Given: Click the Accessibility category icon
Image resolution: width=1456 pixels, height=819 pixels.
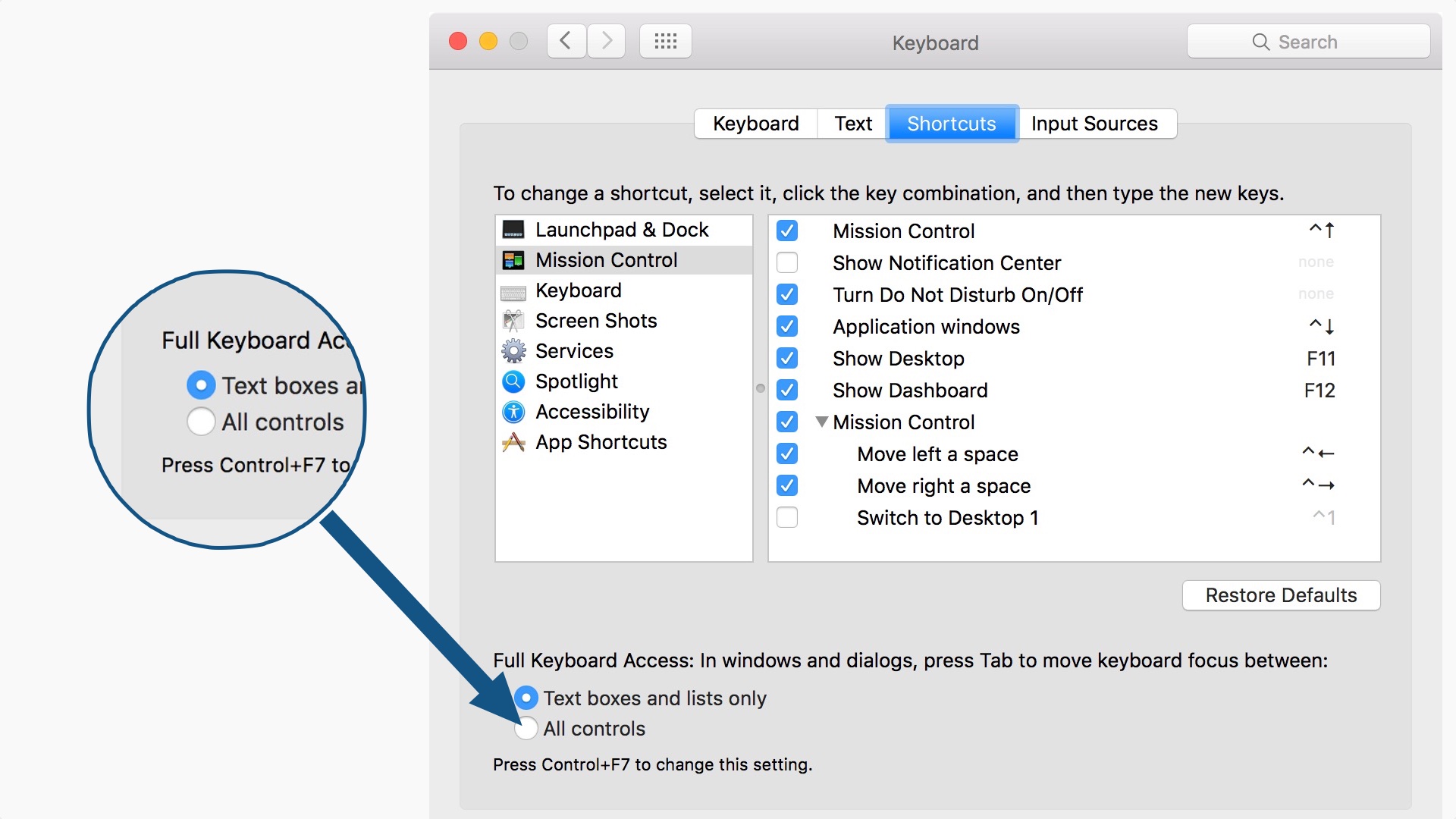Looking at the screenshot, I should point(513,411).
